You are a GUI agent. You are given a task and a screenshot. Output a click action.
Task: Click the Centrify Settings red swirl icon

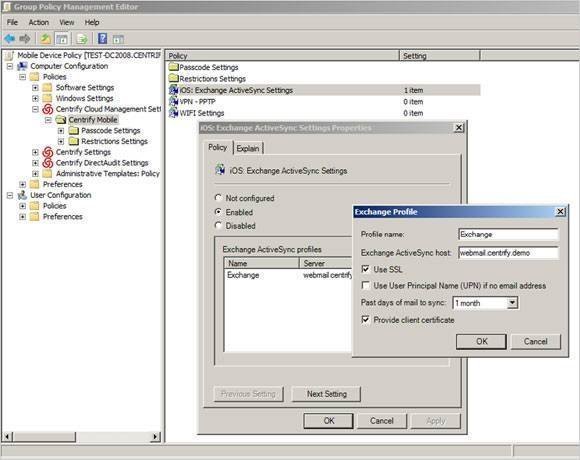click(x=48, y=152)
